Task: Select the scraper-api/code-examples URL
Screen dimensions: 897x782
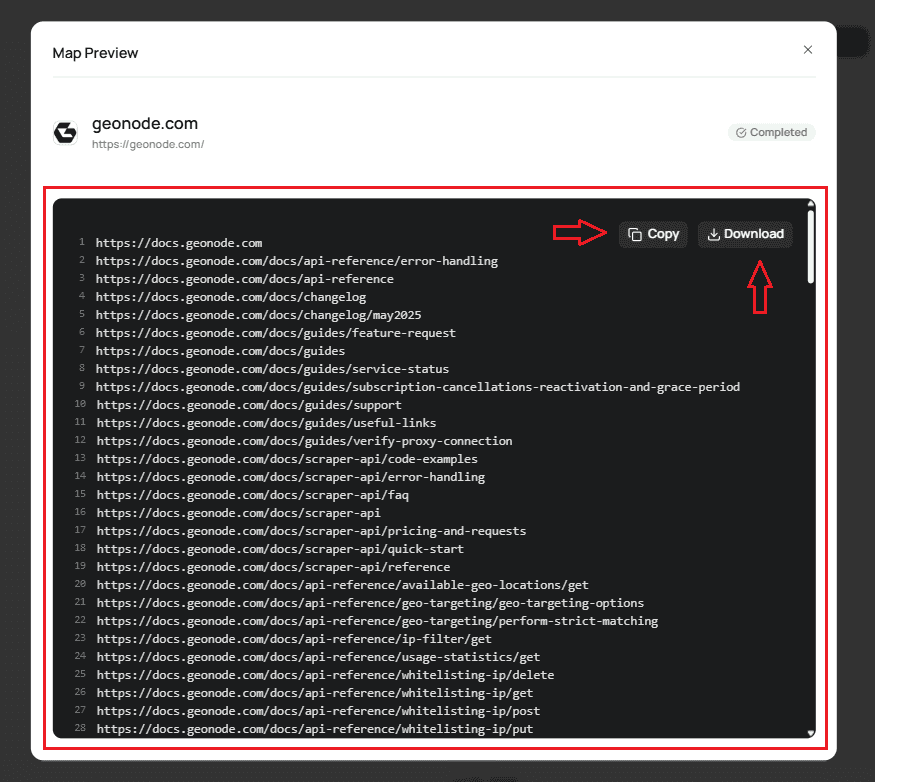Action: tap(287, 459)
